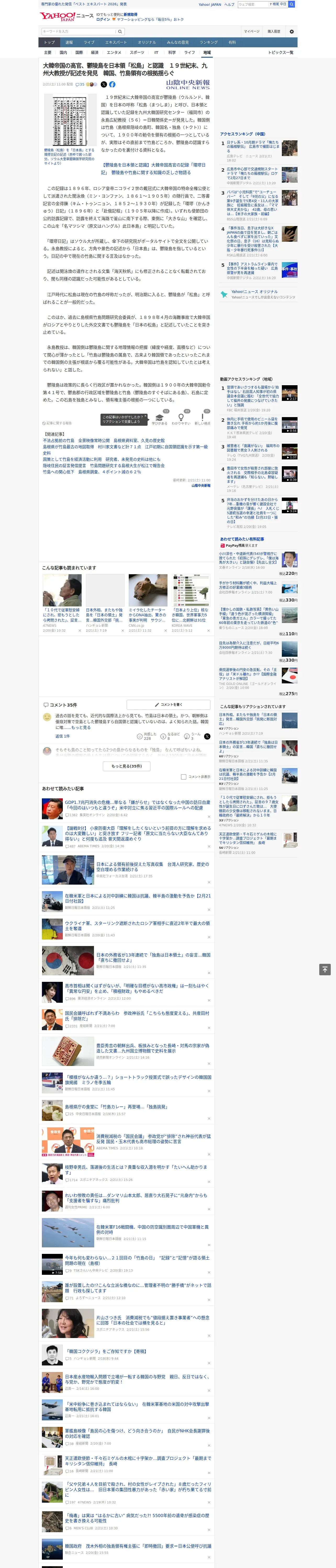Open the settings gear icon in header
336x1568 pixels.
(x=292, y=31)
